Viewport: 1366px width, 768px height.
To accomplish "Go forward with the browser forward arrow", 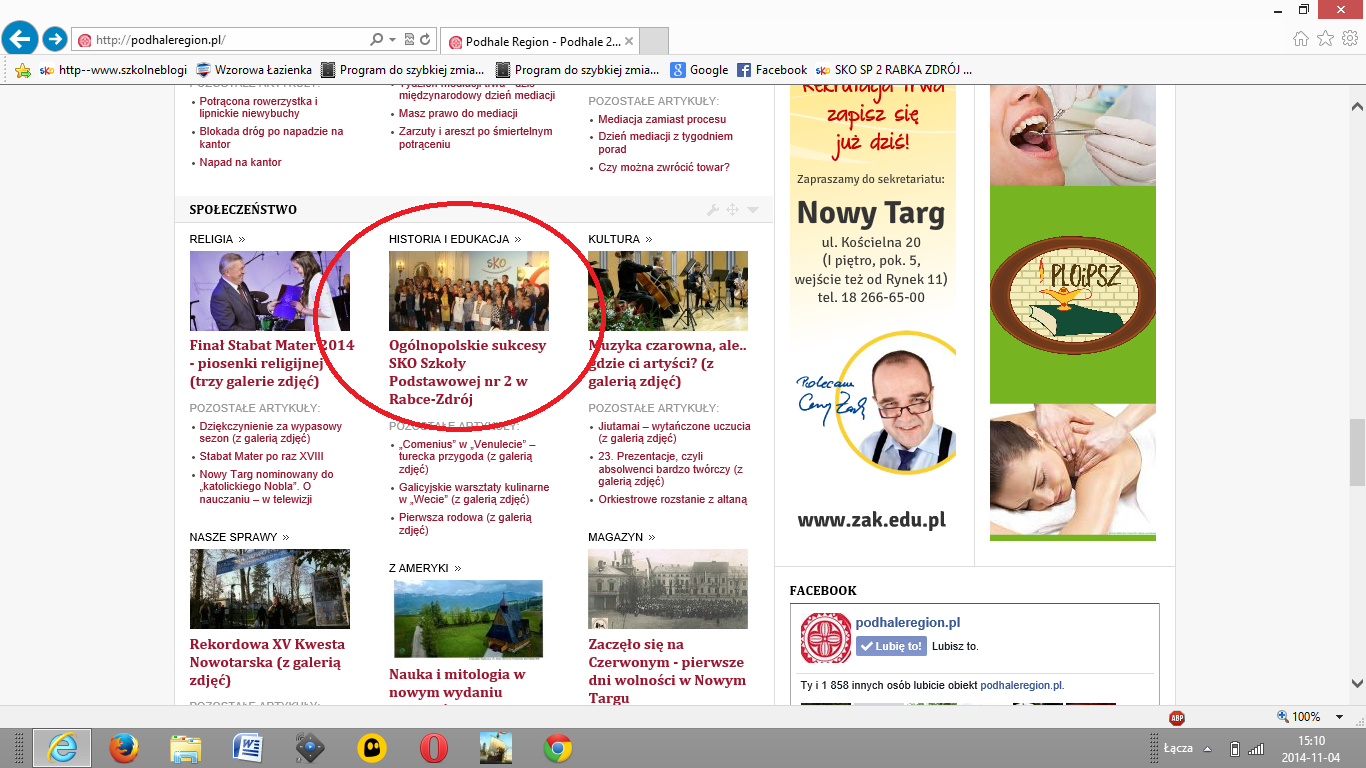I will coord(55,40).
